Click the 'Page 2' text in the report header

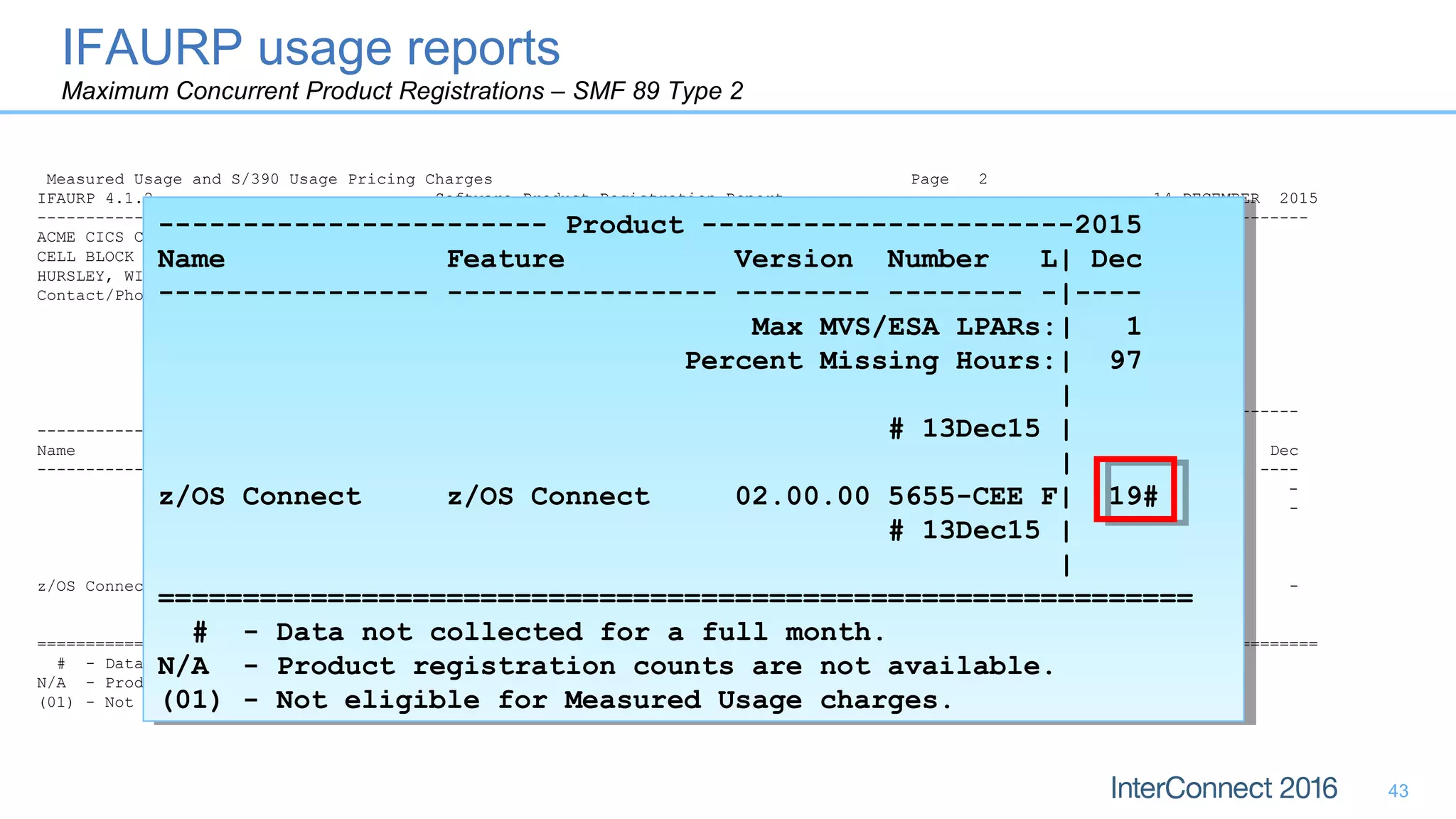tap(949, 179)
